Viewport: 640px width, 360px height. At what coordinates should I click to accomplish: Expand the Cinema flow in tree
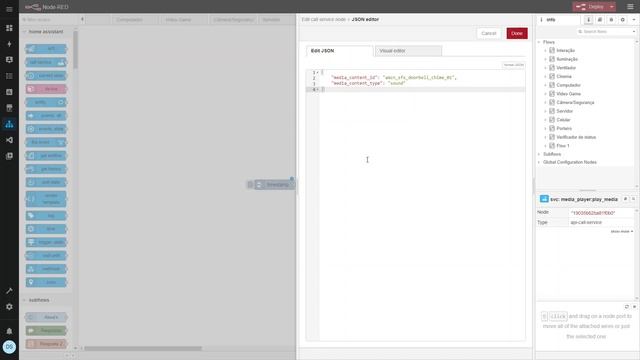click(545, 76)
